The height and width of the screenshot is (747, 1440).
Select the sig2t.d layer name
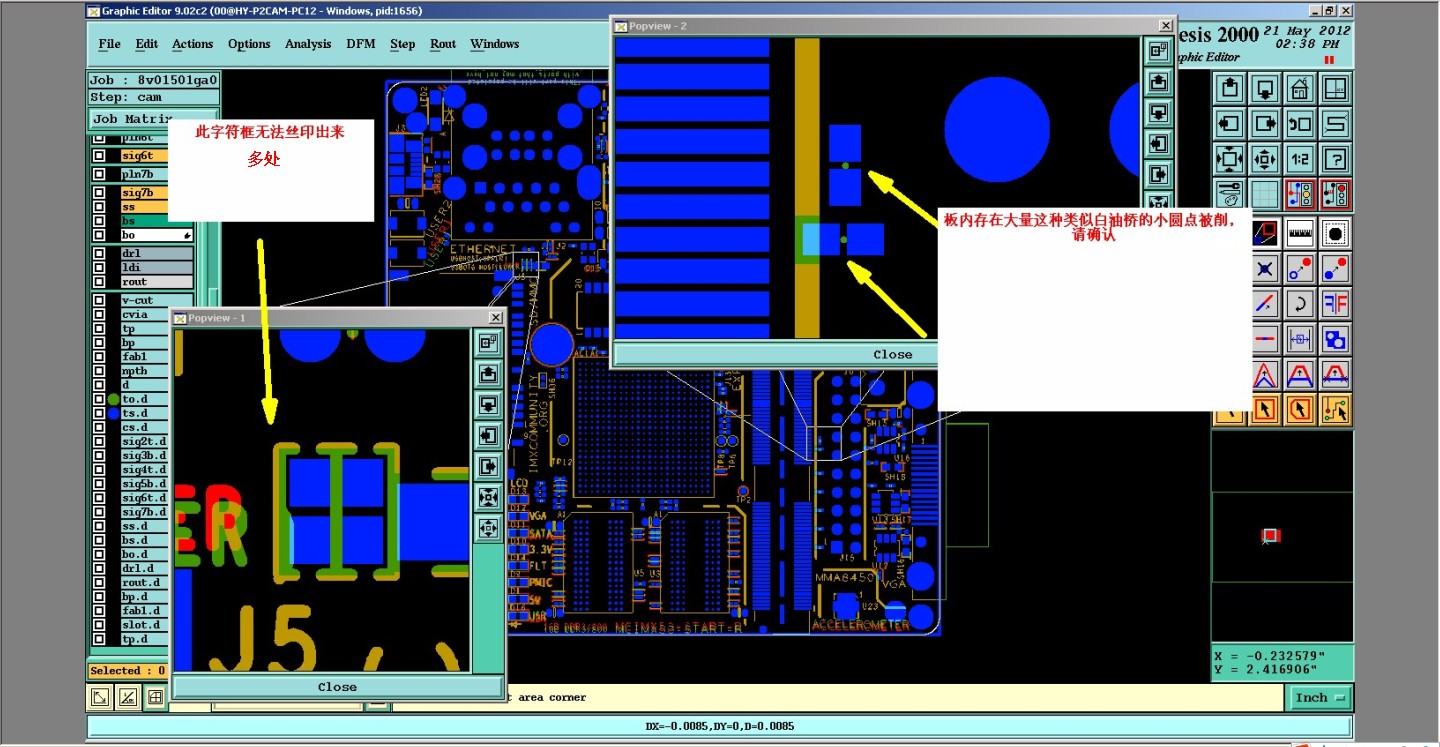(144, 441)
